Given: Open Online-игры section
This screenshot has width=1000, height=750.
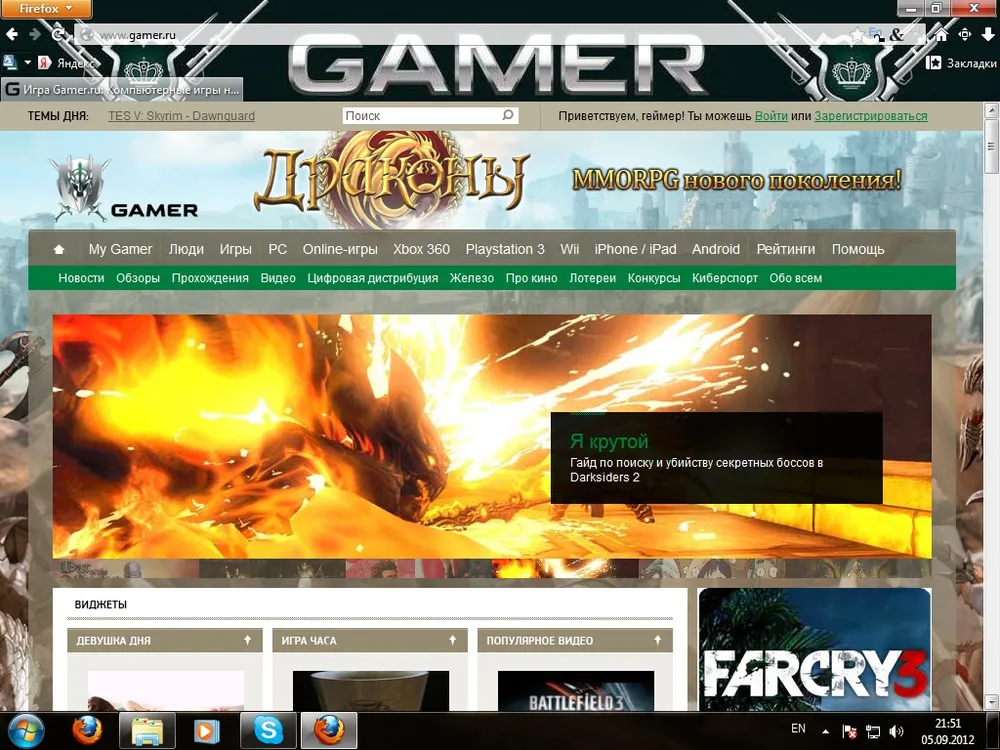Looking at the screenshot, I should tap(340, 249).
